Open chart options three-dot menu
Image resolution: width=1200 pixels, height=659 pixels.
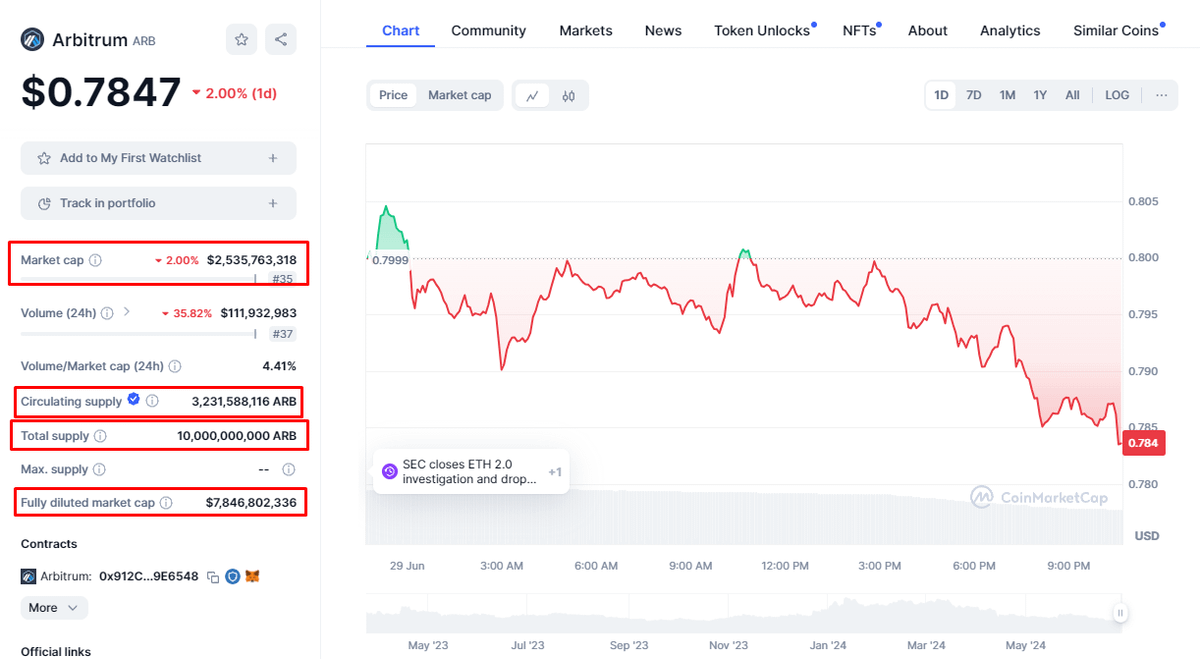pos(1161,95)
